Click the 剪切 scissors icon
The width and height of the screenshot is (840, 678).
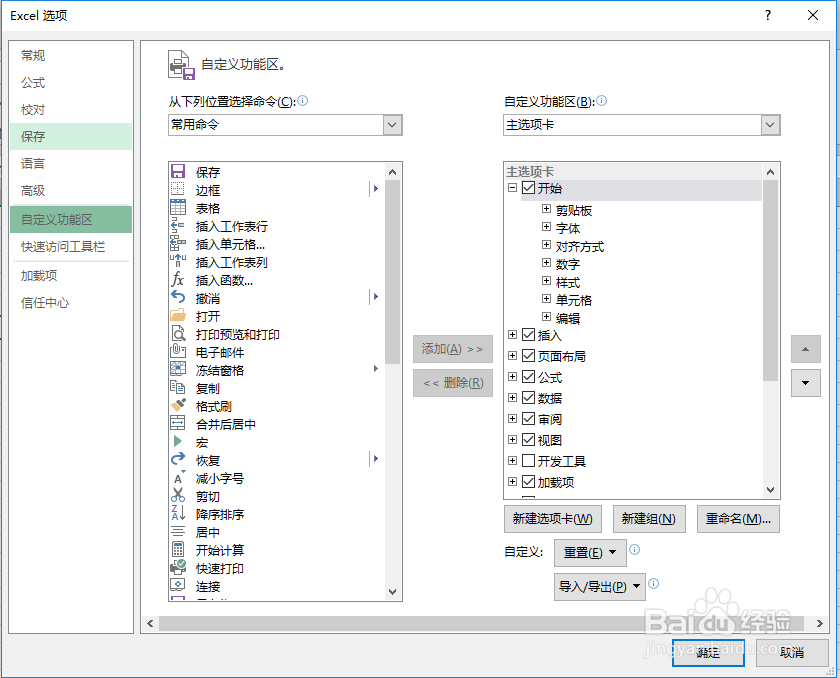pos(178,495)
